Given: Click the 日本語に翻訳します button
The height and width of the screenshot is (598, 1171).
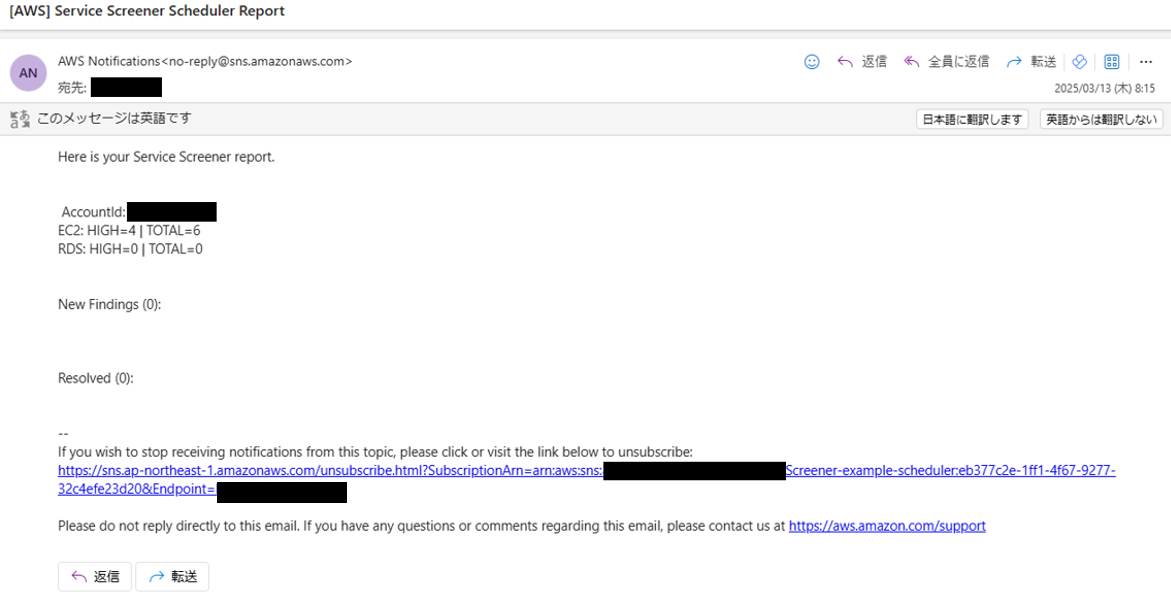Looking at the screenshot, I should pos(972,119).
